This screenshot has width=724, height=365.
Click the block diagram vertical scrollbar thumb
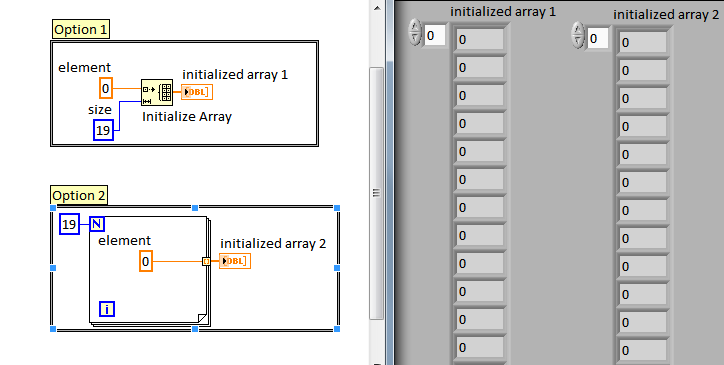click(377, 193)
